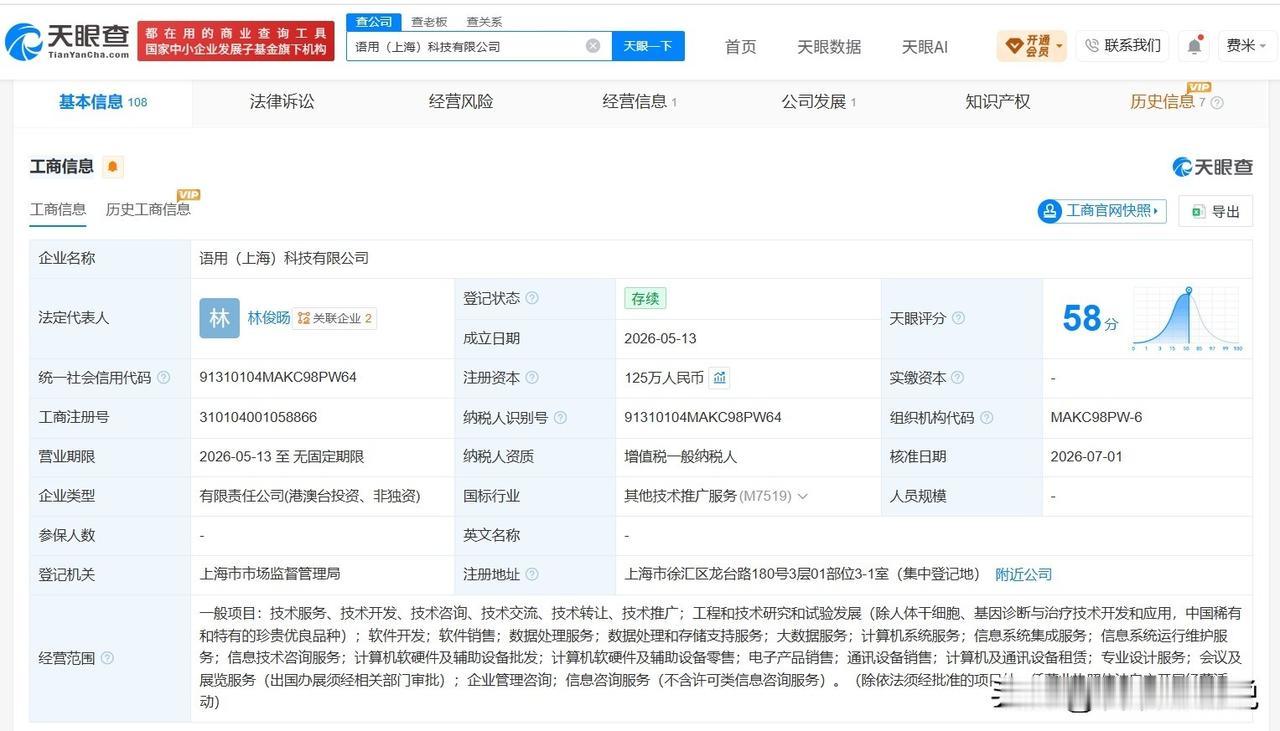Click the 林 avatar of the legal representative

(x=219, y=318)
